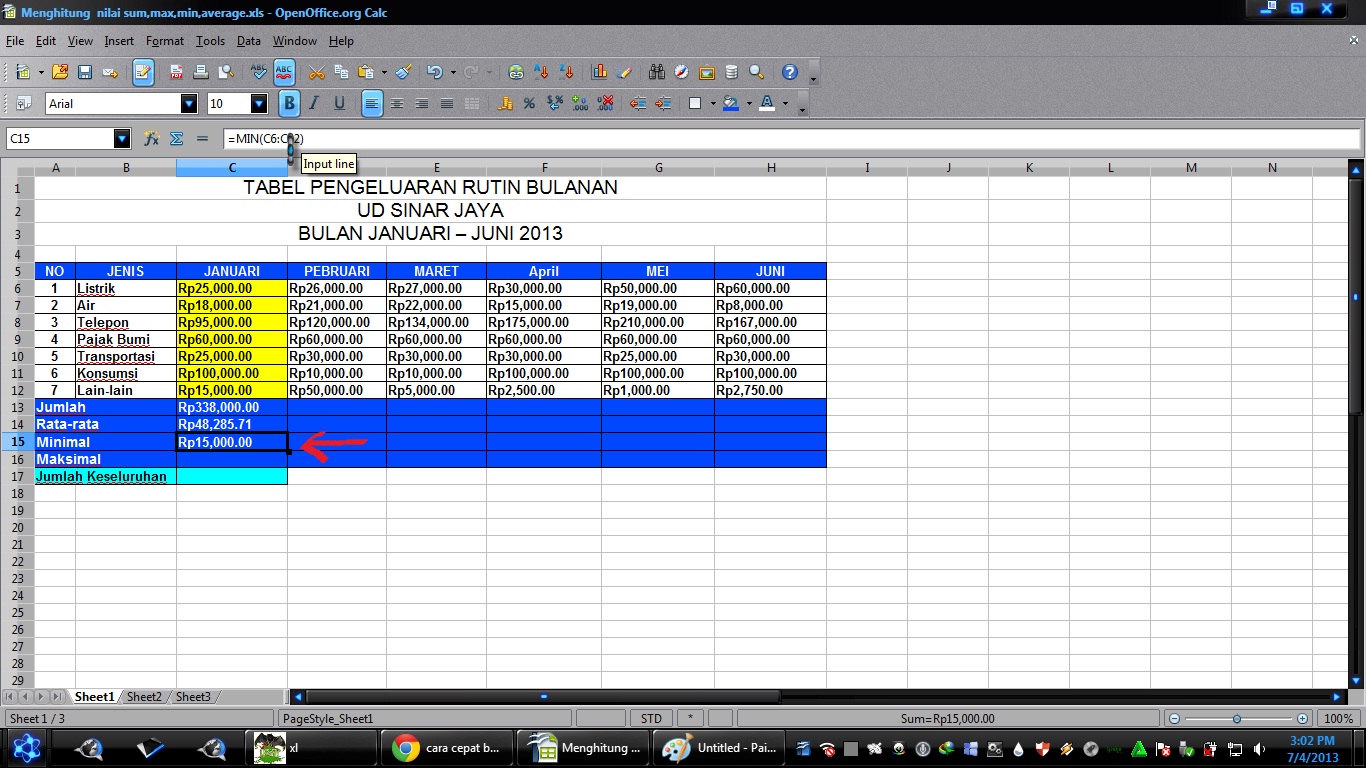1366x768 pixels.
Task: Open the Name Box dropdown showing C15
Action: click(123, 138)
